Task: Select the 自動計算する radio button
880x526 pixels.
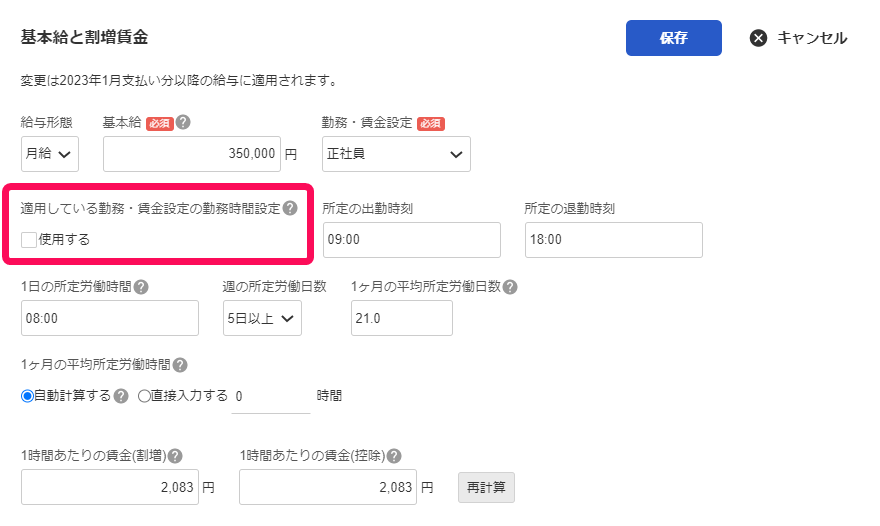Action: (x=27, y=396)
